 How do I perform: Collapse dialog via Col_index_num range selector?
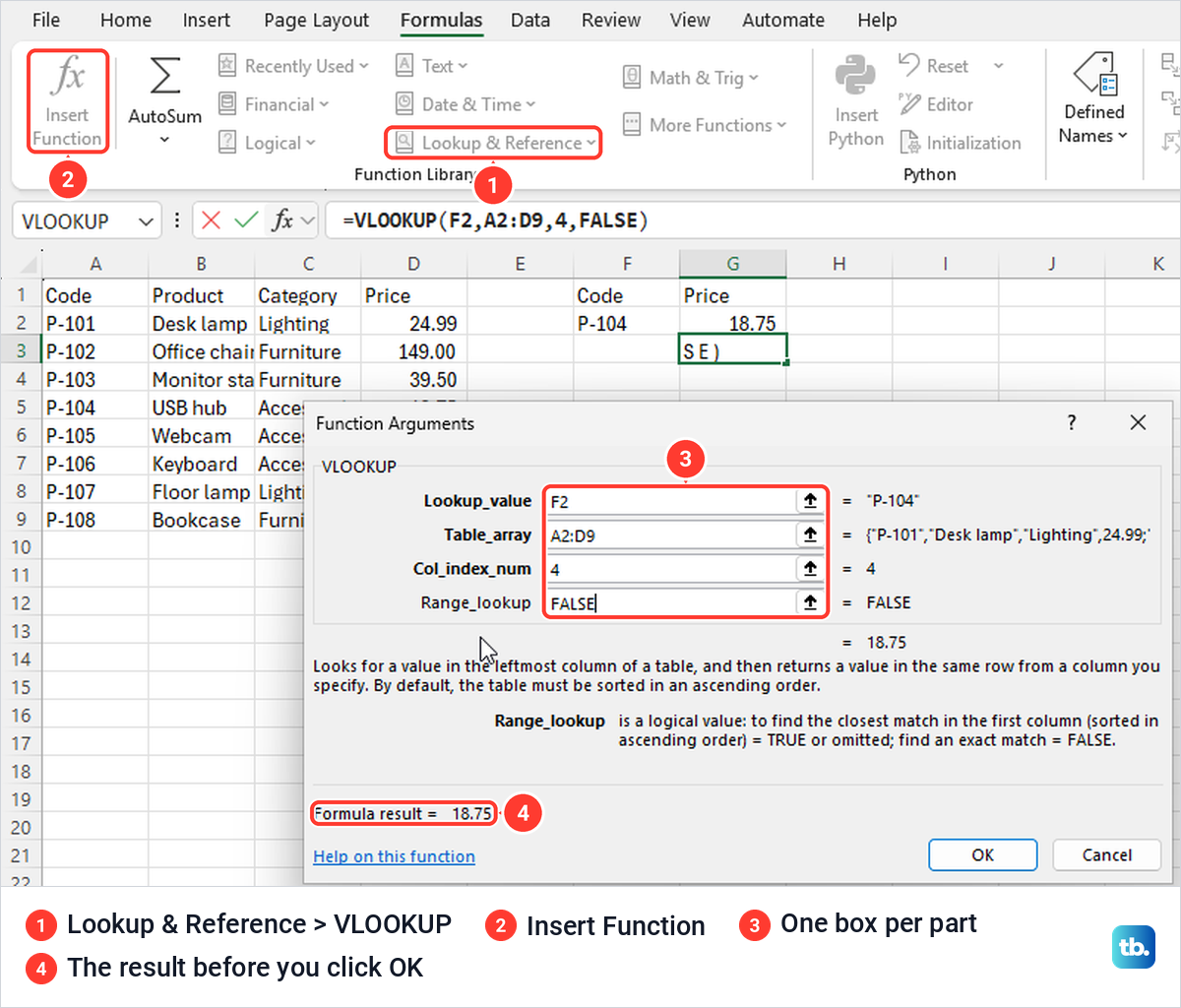[810, 569]
